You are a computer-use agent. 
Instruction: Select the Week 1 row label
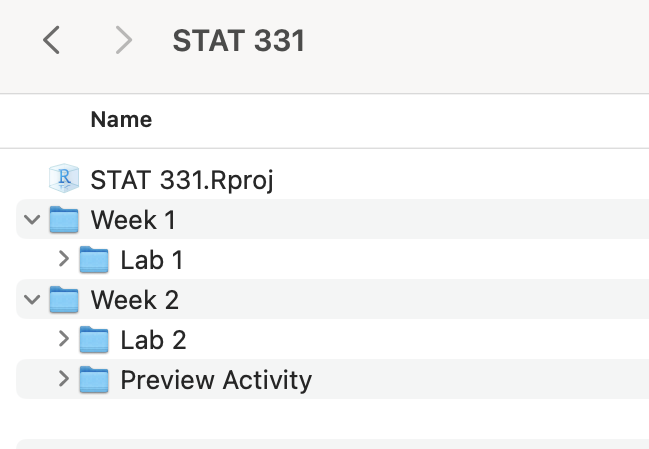click(133, 219)
